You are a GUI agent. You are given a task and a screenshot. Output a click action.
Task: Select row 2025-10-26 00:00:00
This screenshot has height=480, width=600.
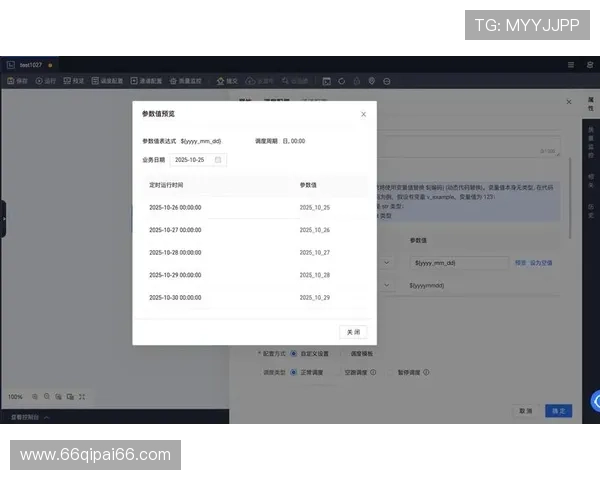(x=256, y=207)
